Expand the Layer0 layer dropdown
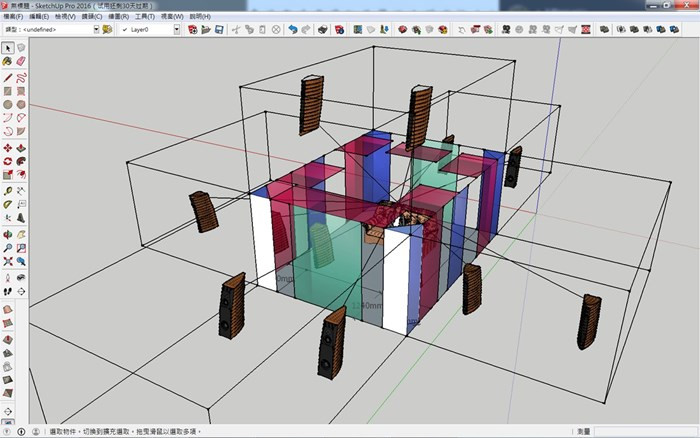Image resolution: width=700 pixels, height=438 pixels. pyautogui.click(x=177, y=30)
